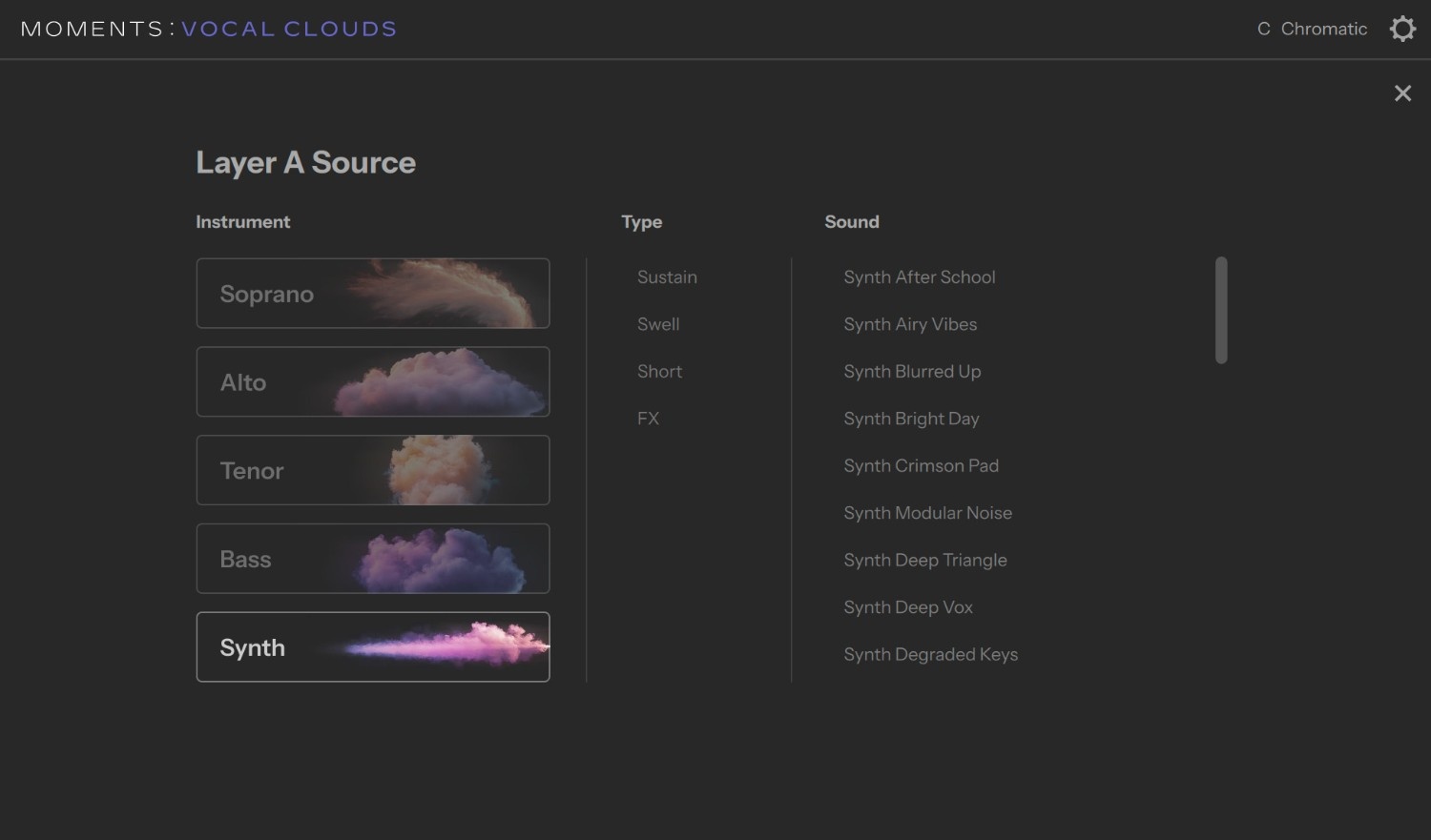1431x840 pixels.
Task: Select the Soprano instrument cloud
Action: (x=372, y=293)
